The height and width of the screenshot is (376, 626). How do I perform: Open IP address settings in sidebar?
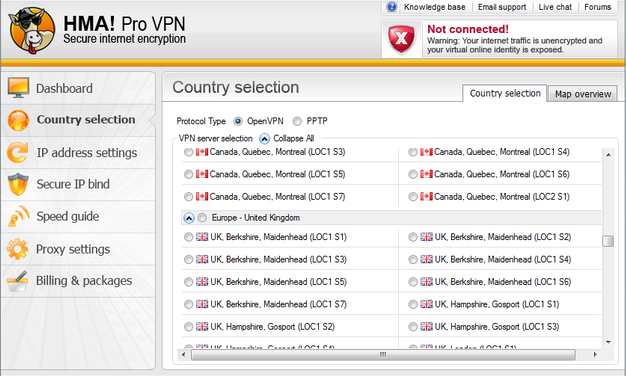click(x=78, y=152)
